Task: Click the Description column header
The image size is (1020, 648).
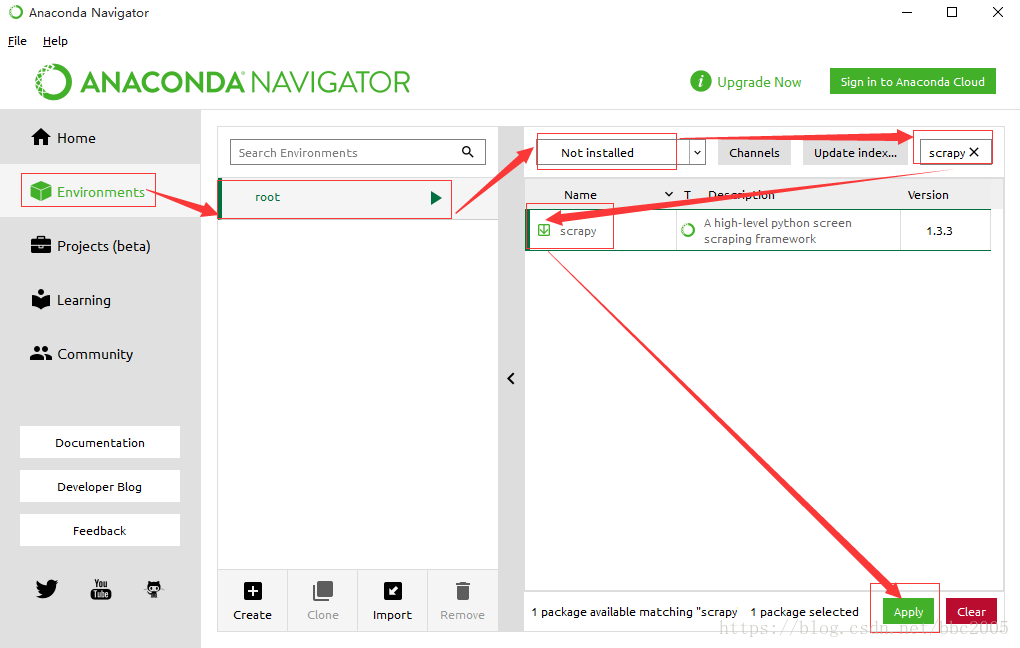Action: click(x=742, y=195)
